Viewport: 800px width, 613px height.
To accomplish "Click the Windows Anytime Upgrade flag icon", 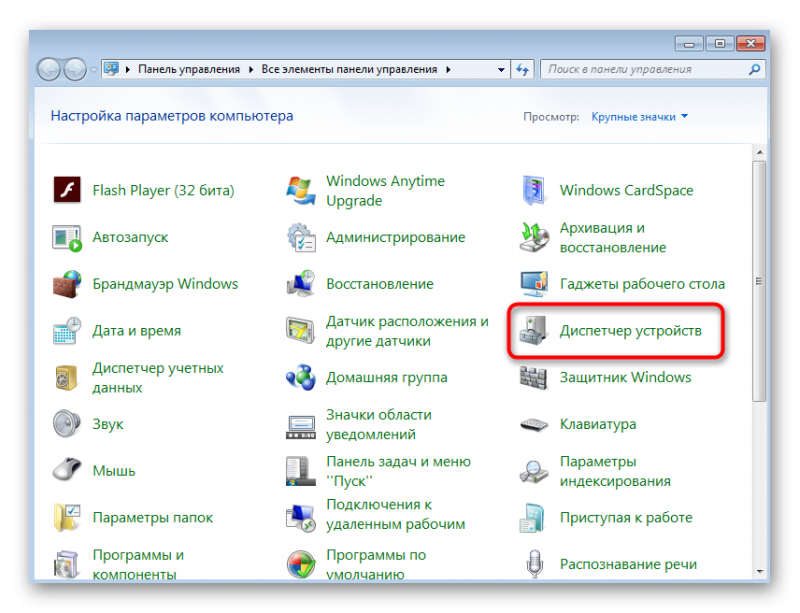I will (x=301, y=190).
